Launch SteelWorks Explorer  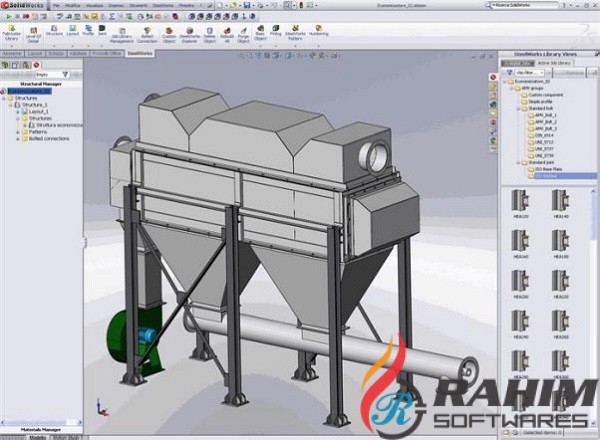(x=189, y=35)
